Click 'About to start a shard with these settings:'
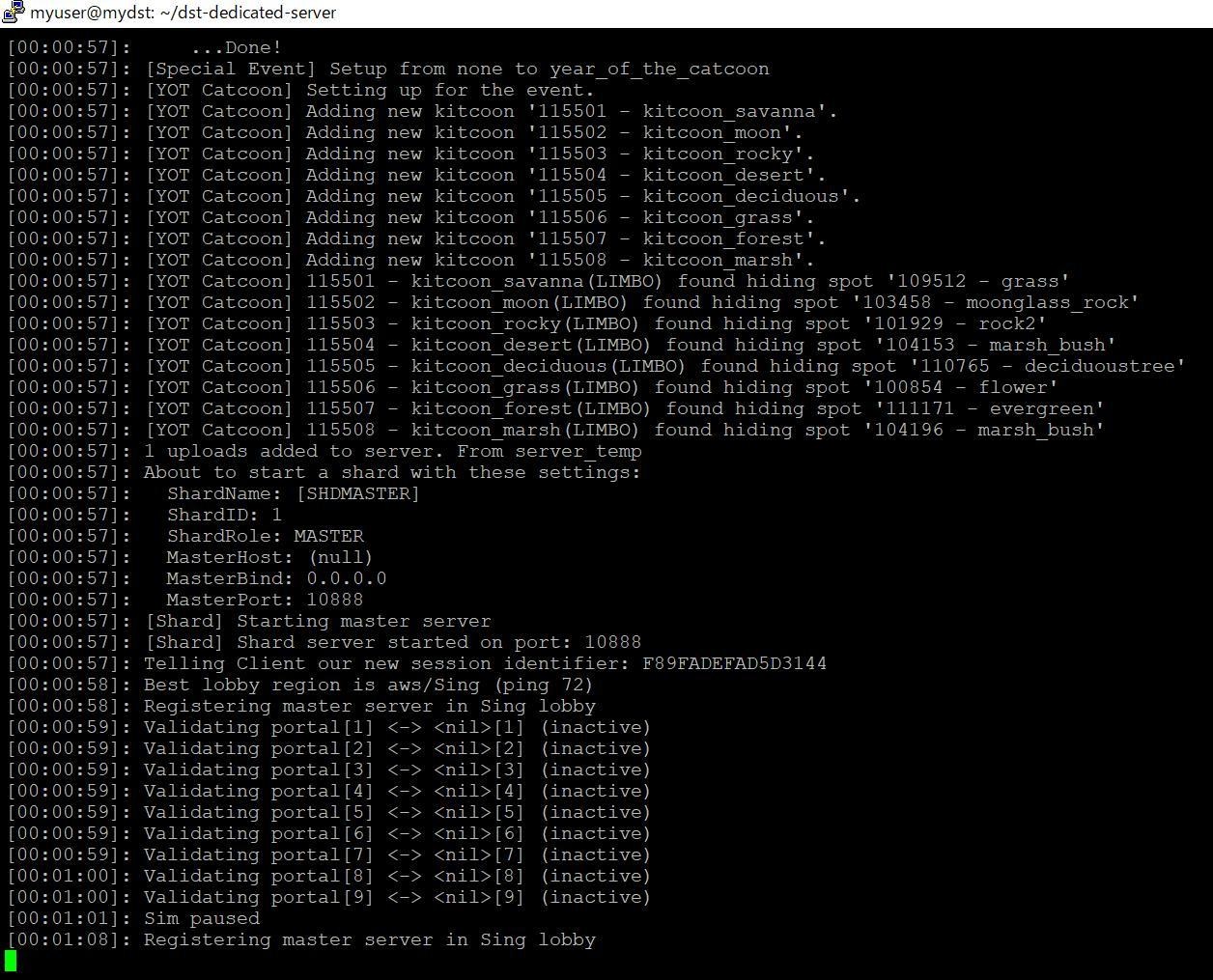 392,472
